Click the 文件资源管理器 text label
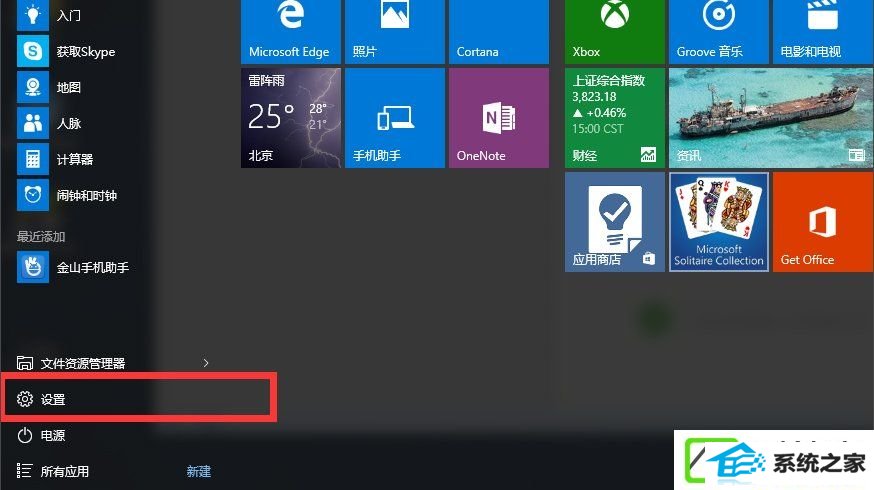 pyautogui.click(x=83, y=363)
